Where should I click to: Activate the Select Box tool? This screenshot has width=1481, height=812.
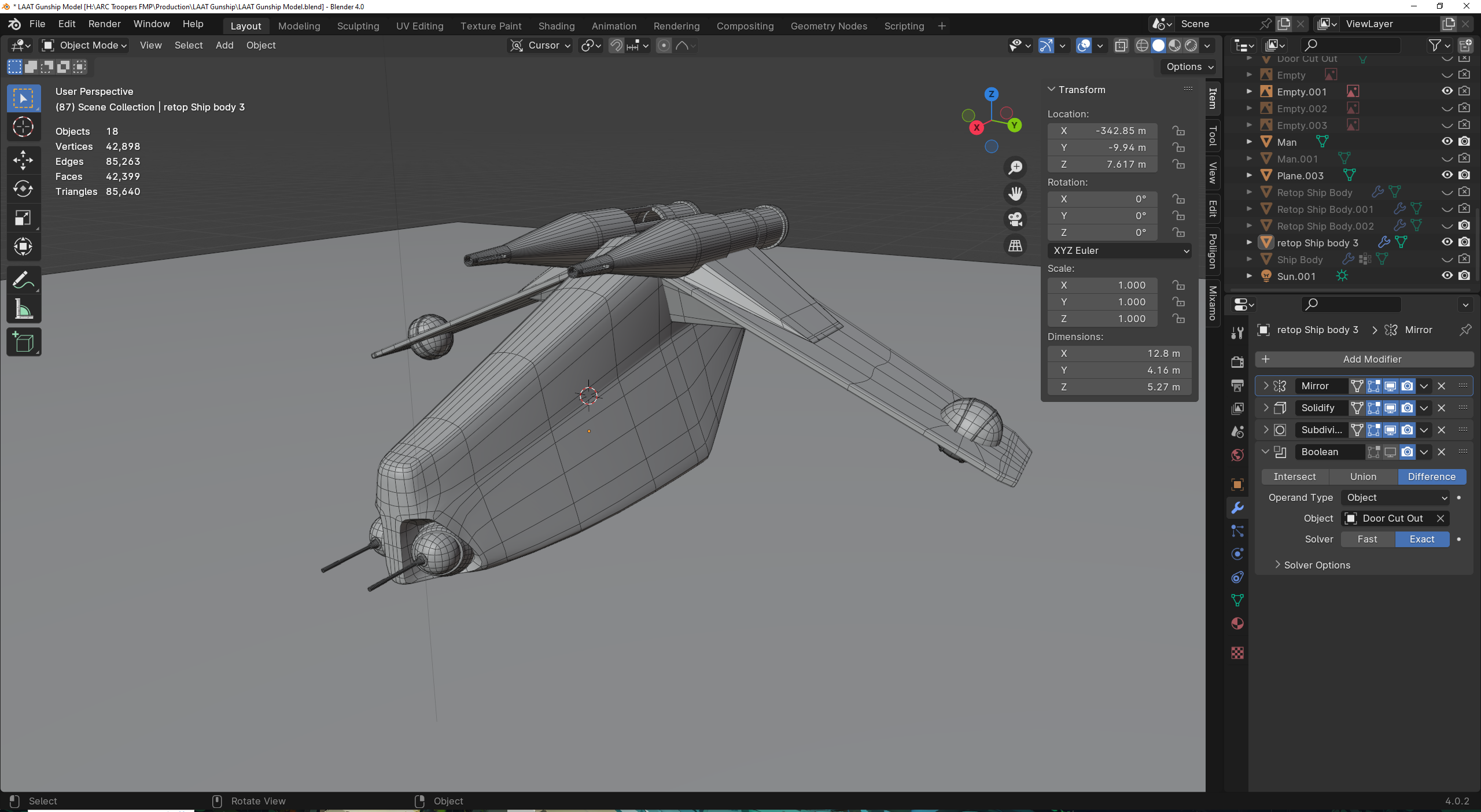[23, 99]
